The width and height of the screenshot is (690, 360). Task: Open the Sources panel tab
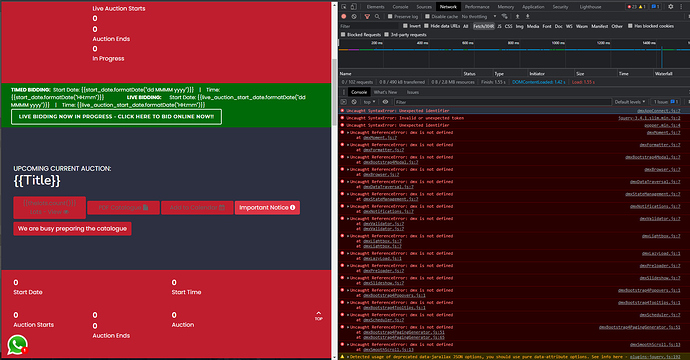click(424, 7)
